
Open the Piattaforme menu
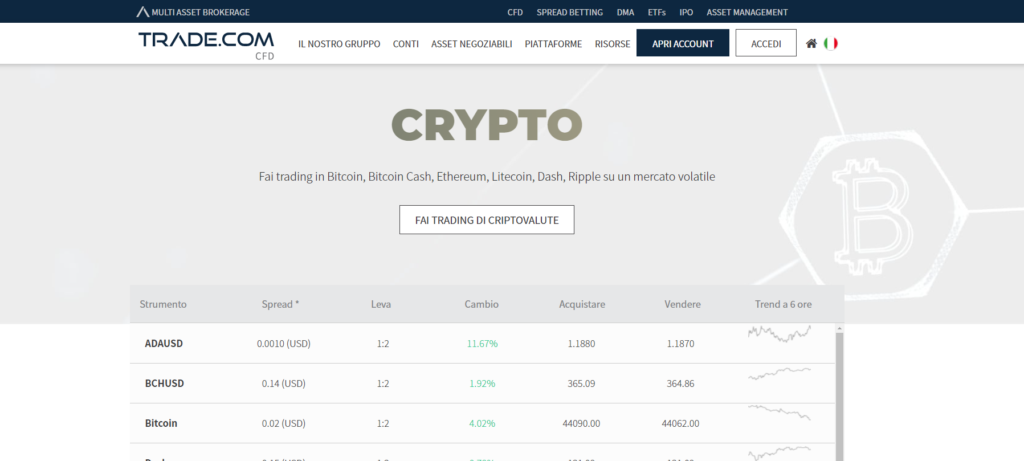[x=553, y=44]
